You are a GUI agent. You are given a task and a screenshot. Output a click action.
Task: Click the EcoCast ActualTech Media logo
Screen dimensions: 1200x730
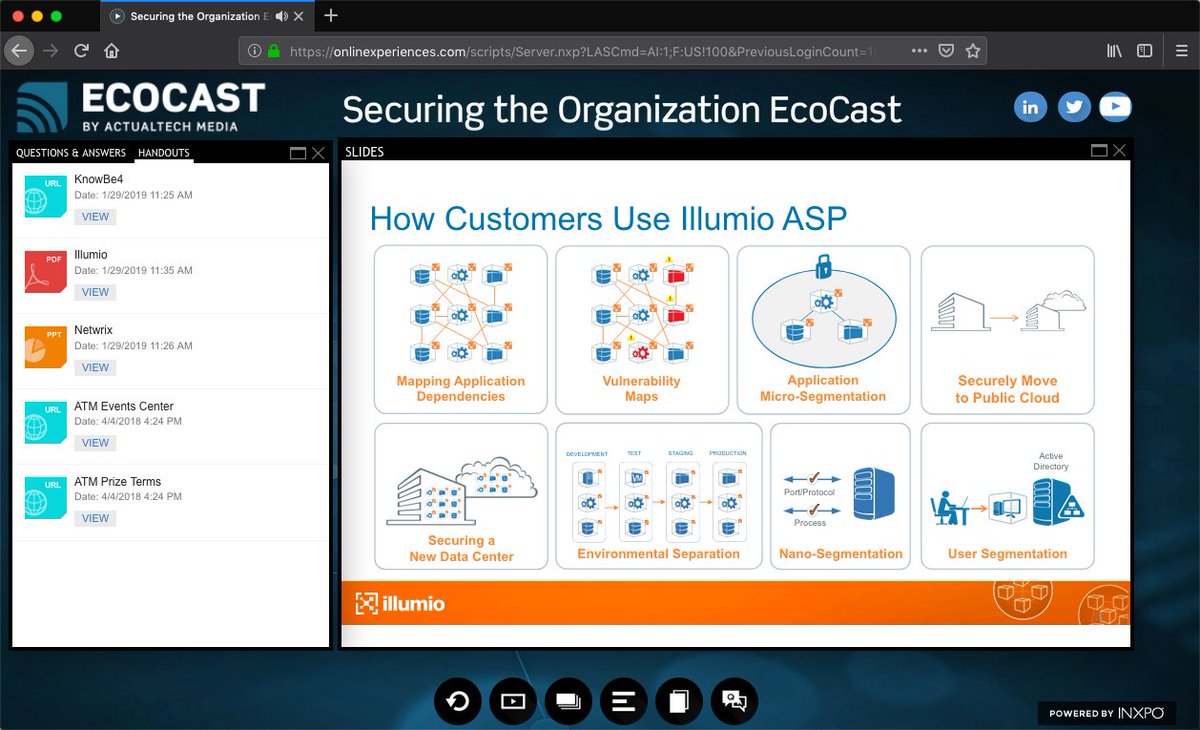click(140, 107)
